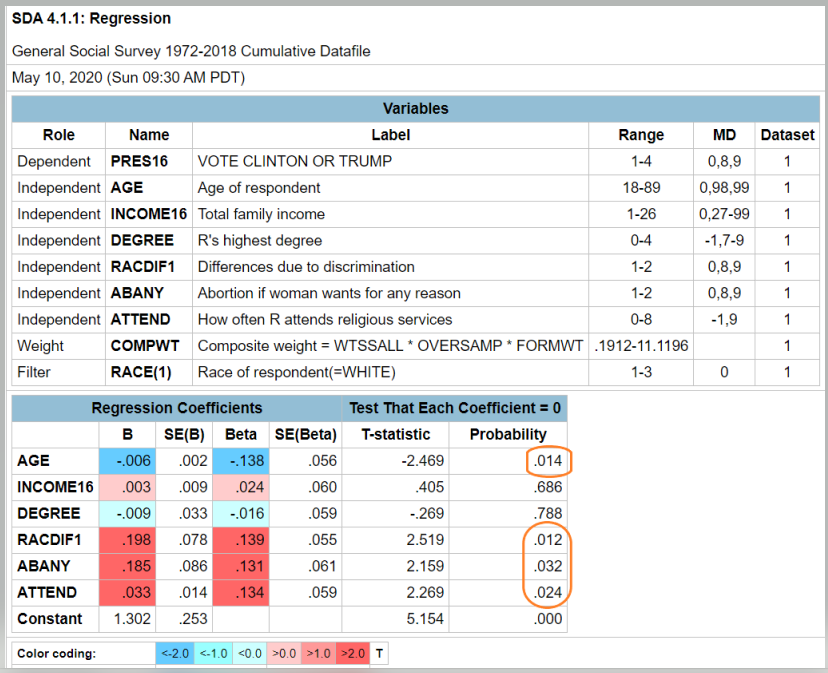Click the SDA 4.1.1: Regression title
The height and width of the screenshot is (673, 828).
tap(91, 18)
